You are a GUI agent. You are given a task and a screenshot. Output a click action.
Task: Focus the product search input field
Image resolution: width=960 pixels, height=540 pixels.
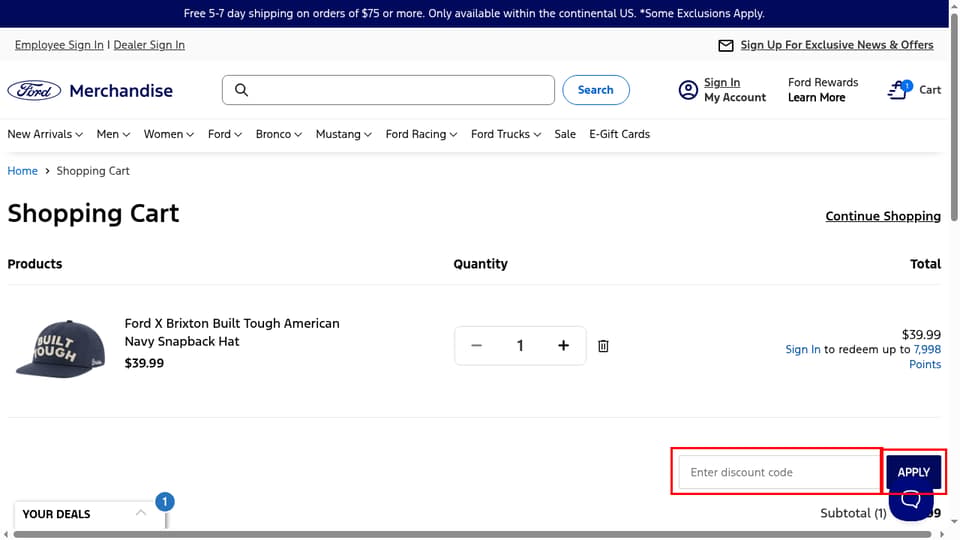(388, 90)
